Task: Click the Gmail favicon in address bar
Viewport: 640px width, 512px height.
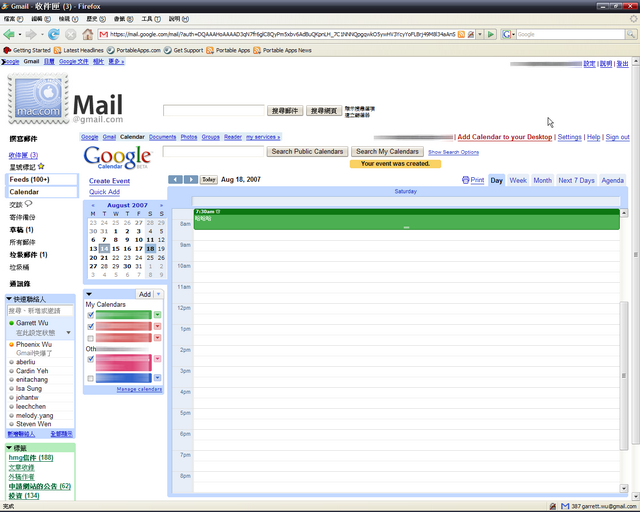Action: click(x=104, y=34)
